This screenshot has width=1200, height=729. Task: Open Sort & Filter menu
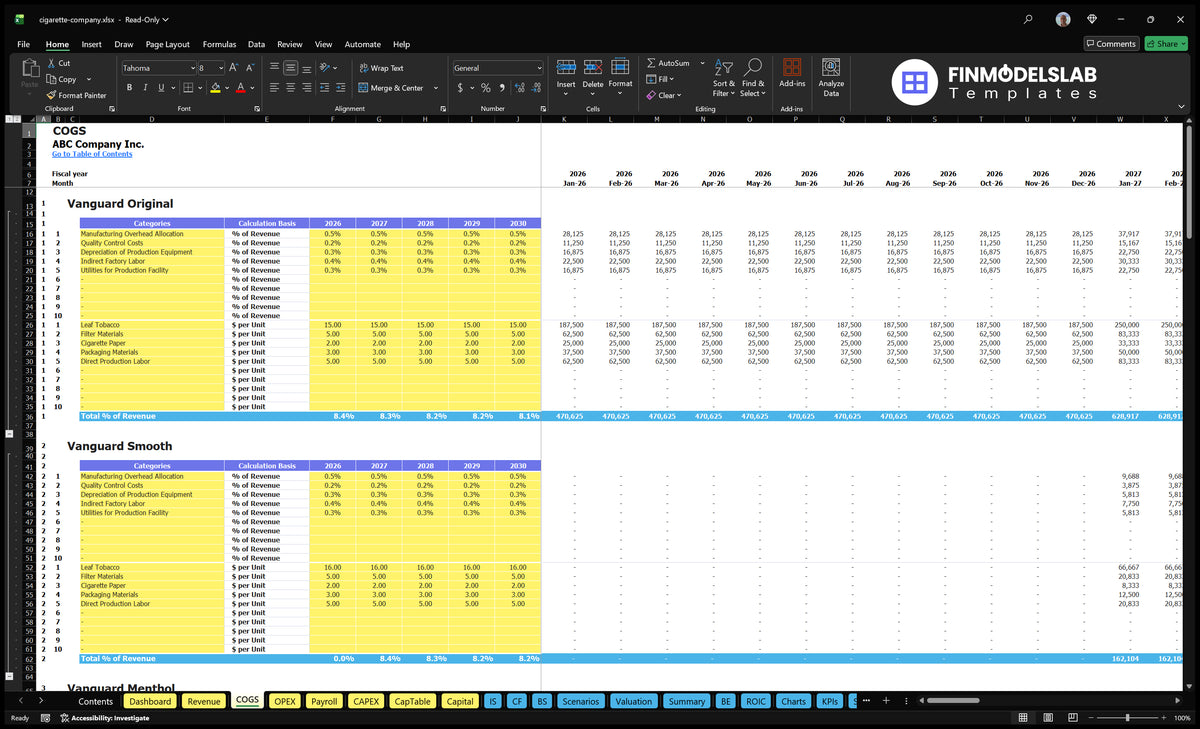pyautogui.click(x=724, y=78)
